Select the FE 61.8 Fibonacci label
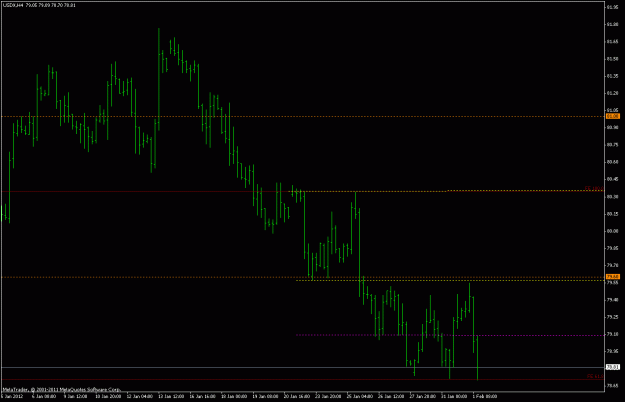 point(595,376)
